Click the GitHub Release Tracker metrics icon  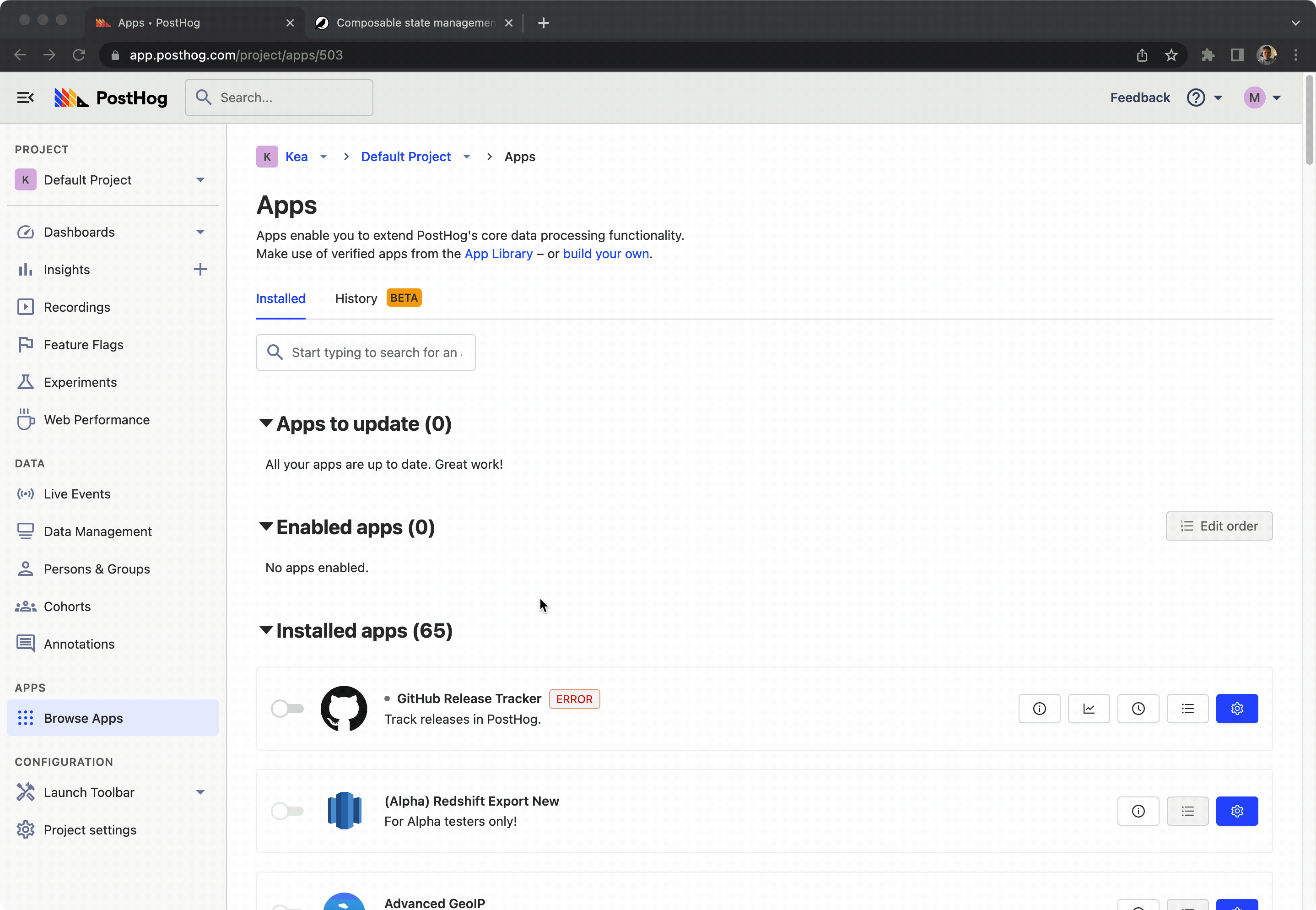click(x=1089, y=708)
